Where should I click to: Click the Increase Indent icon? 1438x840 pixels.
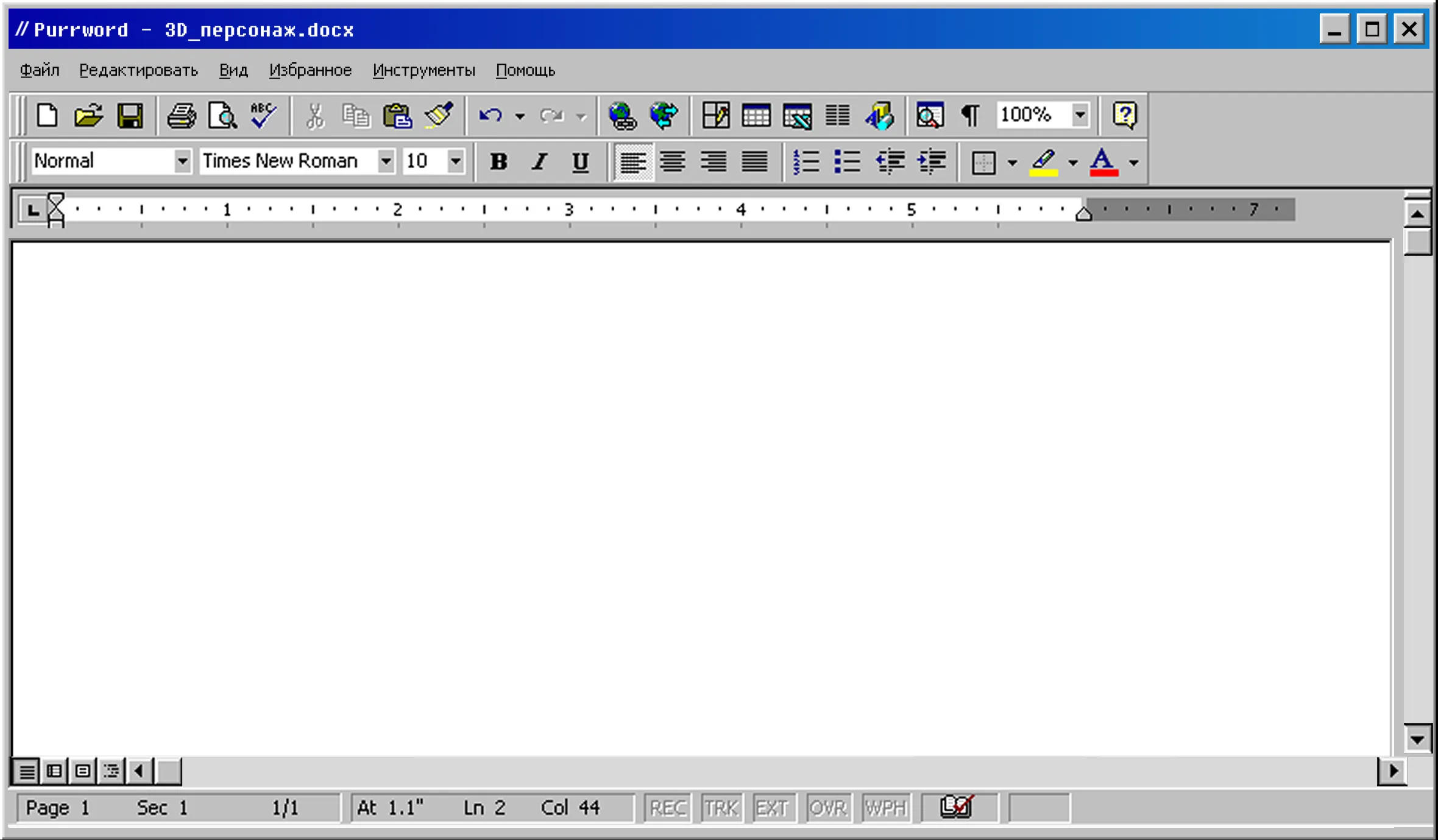tap(931, 161)
